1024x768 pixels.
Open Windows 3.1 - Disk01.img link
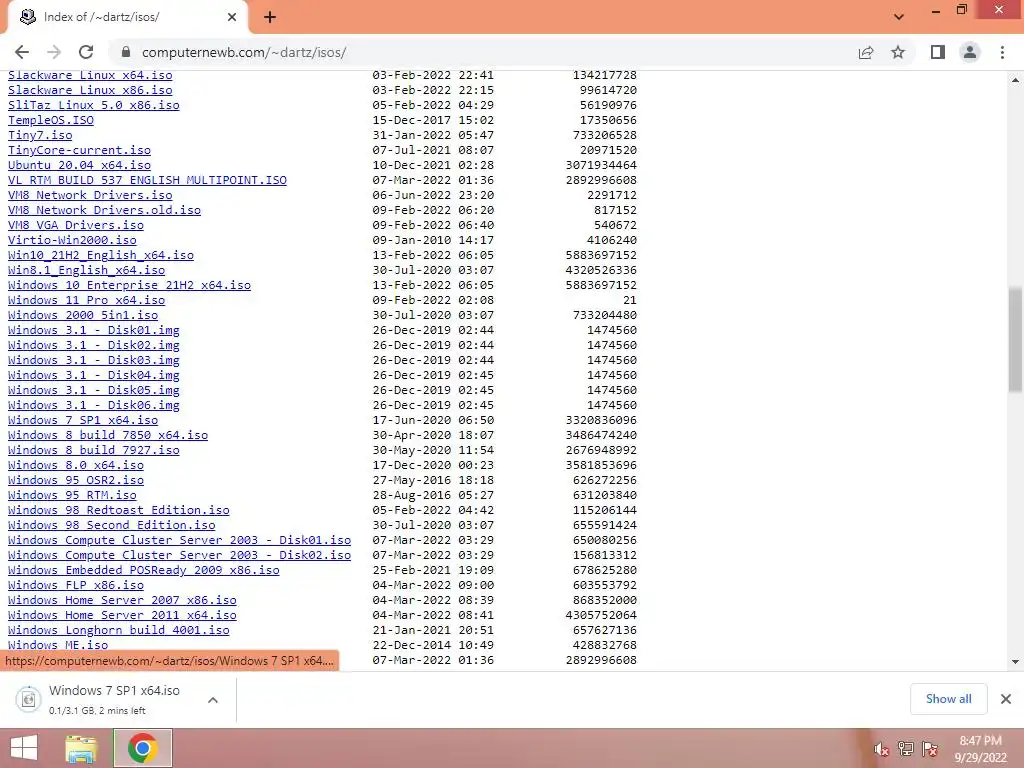93,330
